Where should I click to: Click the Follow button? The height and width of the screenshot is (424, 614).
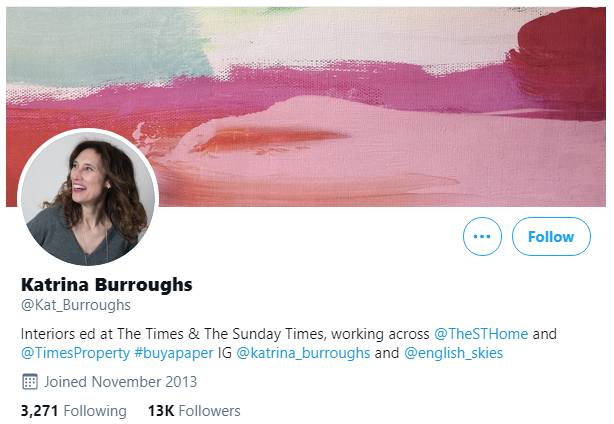point(551,236)
